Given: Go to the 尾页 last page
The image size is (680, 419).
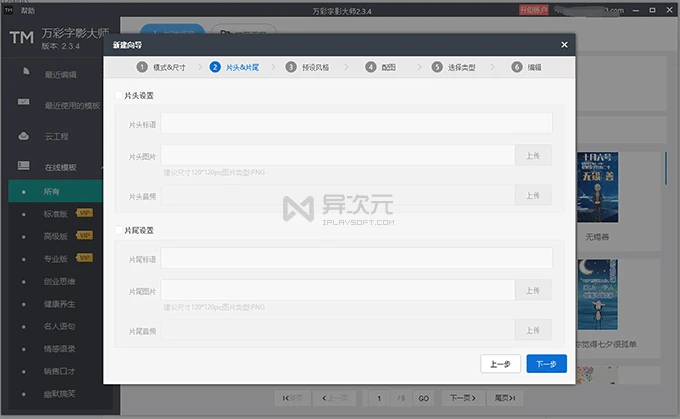Looking at the screenshot, I should click(505, 398).
